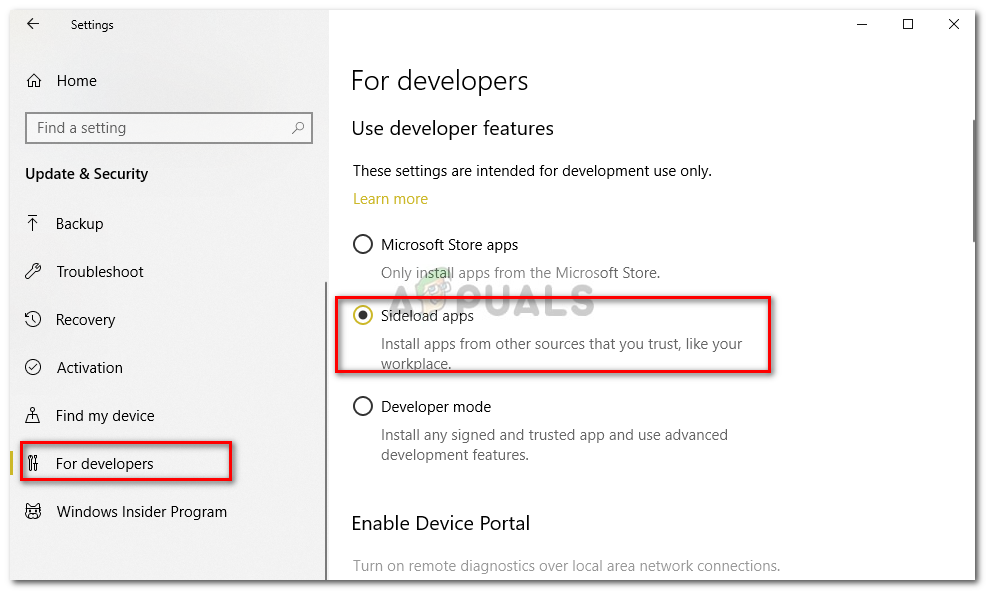
Task: Click the Find my device icon
Action: 33,416
